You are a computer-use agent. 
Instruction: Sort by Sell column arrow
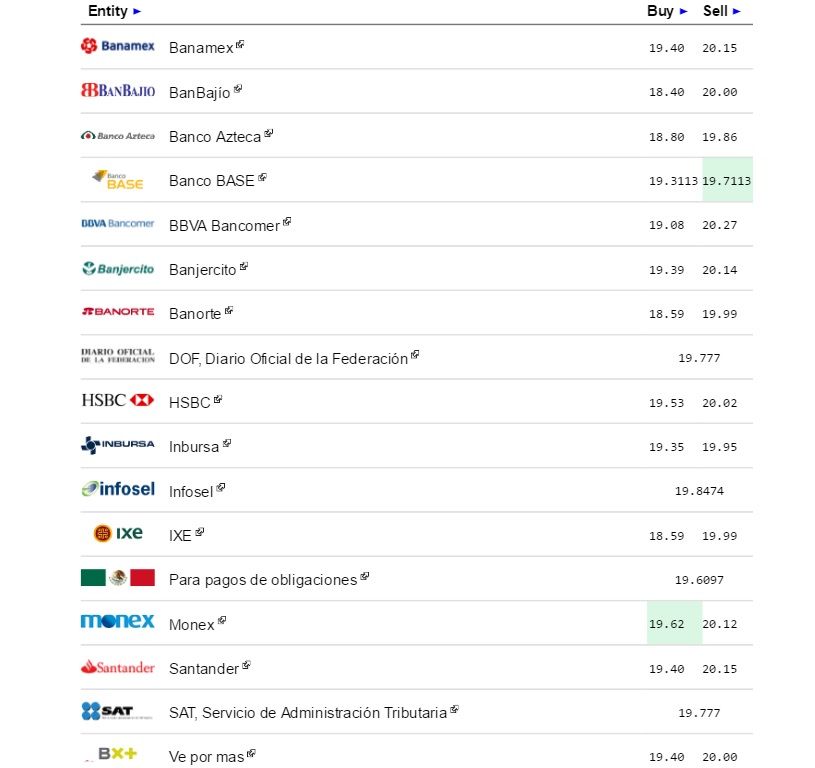click(x=737, y=11)
